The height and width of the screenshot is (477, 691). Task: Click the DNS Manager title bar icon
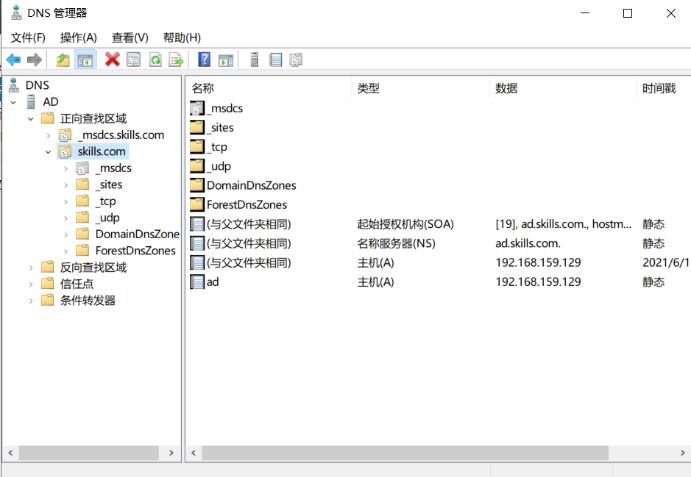pyautogui.click(x=16, y=13)
